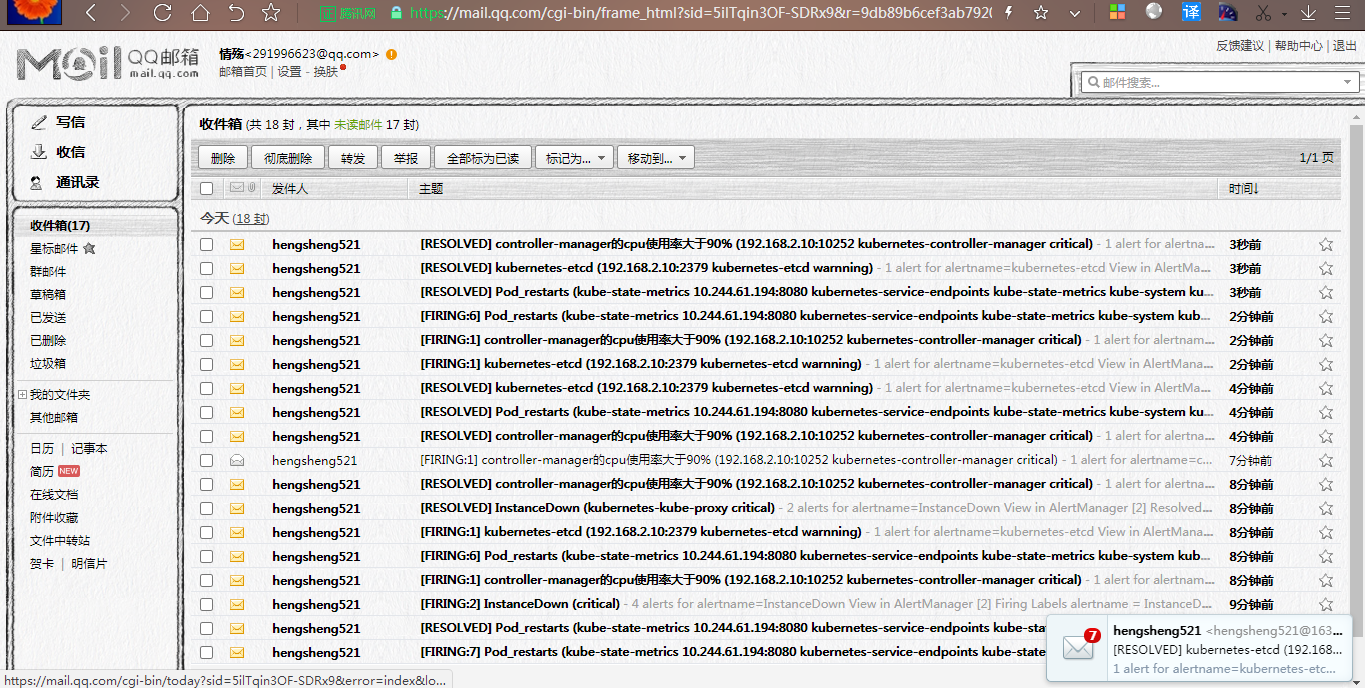Click the 彻底删除 button
The width and height of the screenshot is (1365, 688).
click(x=288, y=158)
